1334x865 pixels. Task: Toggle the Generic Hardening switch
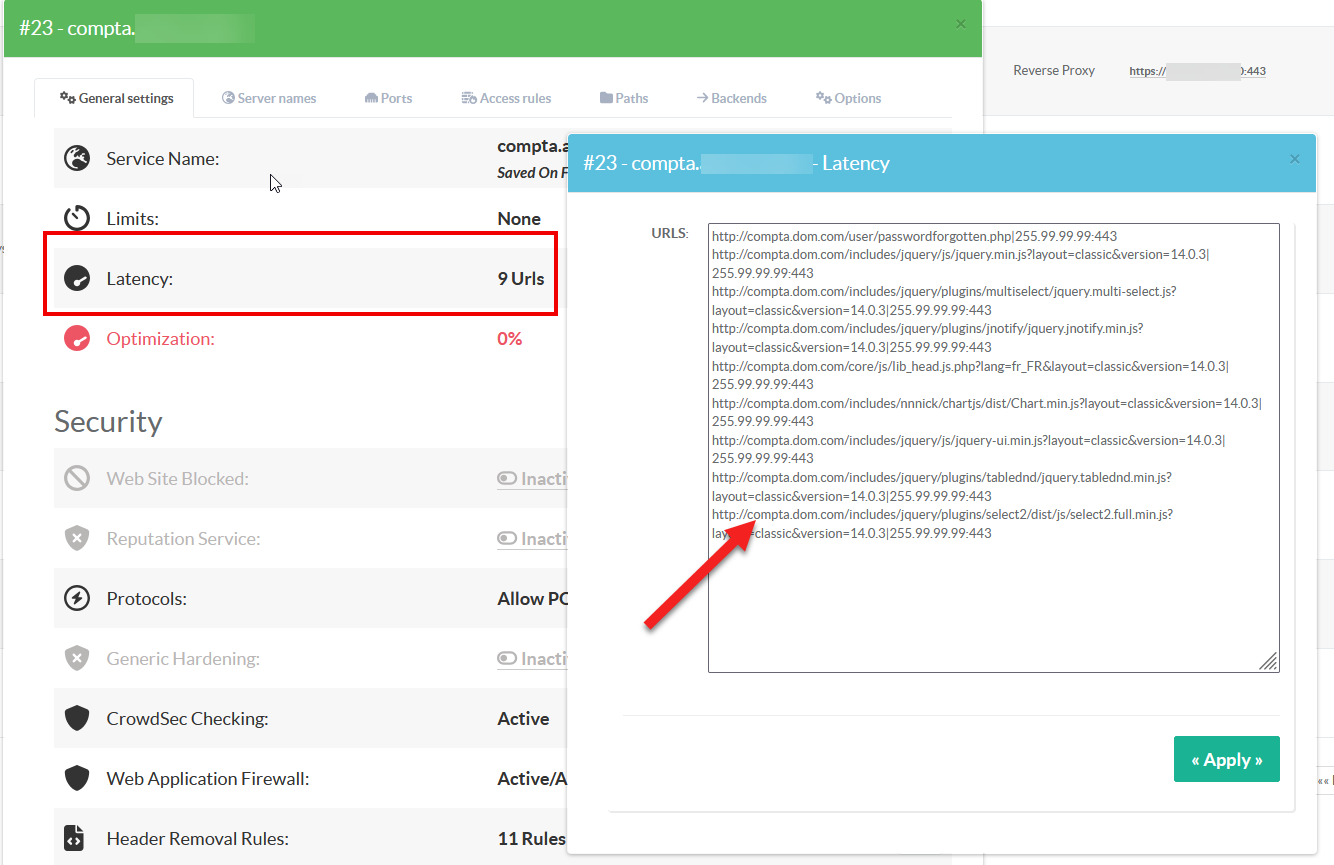tap(508, 659)
